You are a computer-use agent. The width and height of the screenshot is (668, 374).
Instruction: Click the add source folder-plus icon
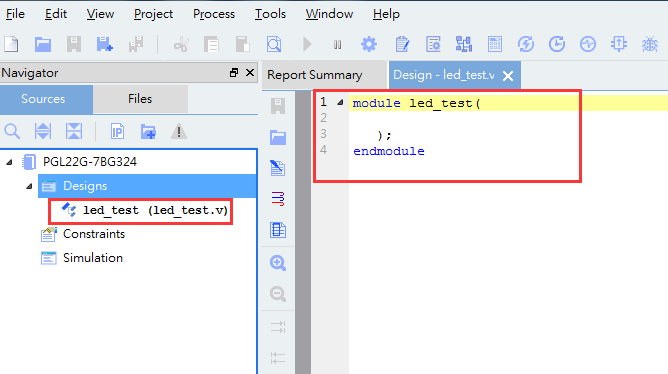pos(148,131)
